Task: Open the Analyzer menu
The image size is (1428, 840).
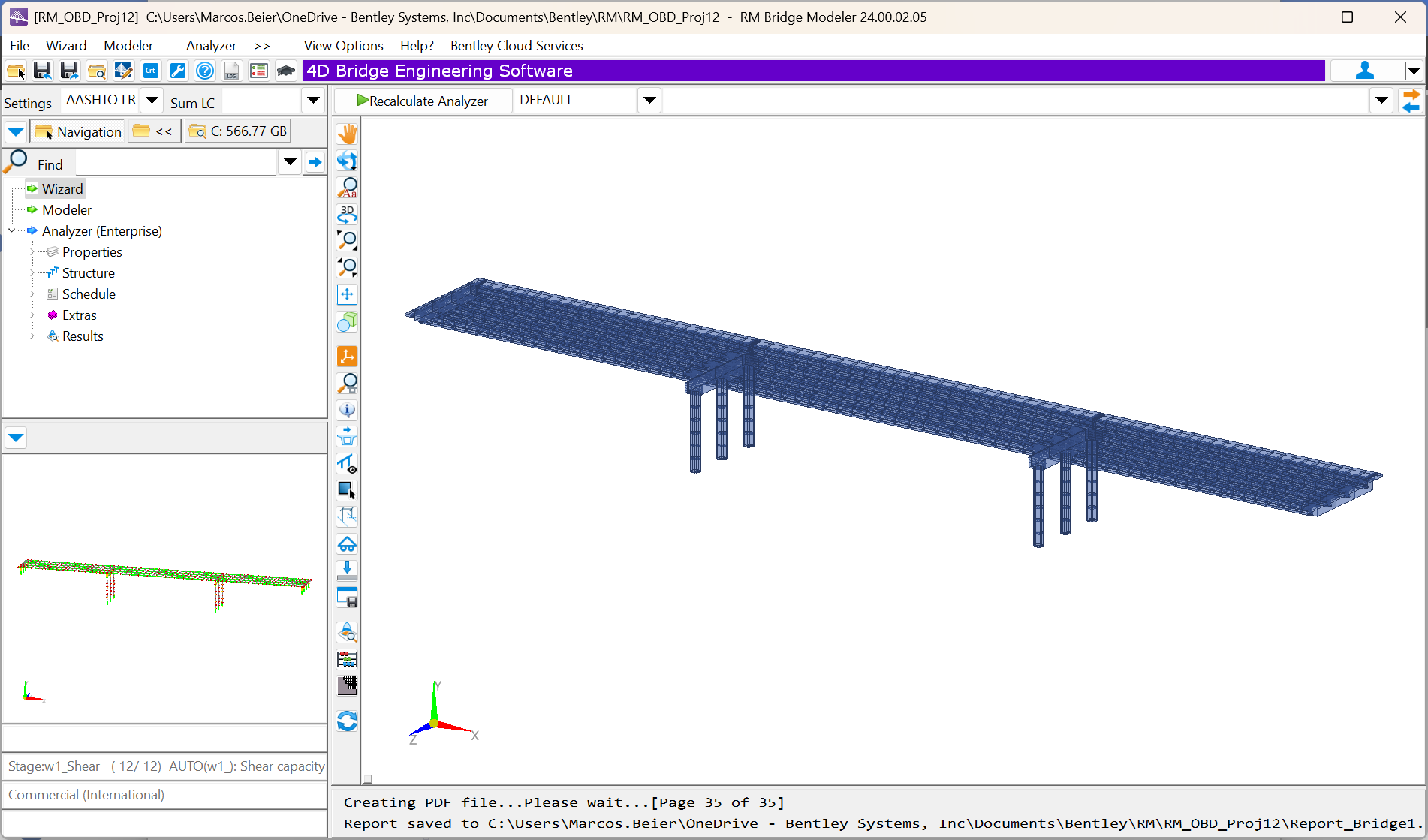Action: 211,46
